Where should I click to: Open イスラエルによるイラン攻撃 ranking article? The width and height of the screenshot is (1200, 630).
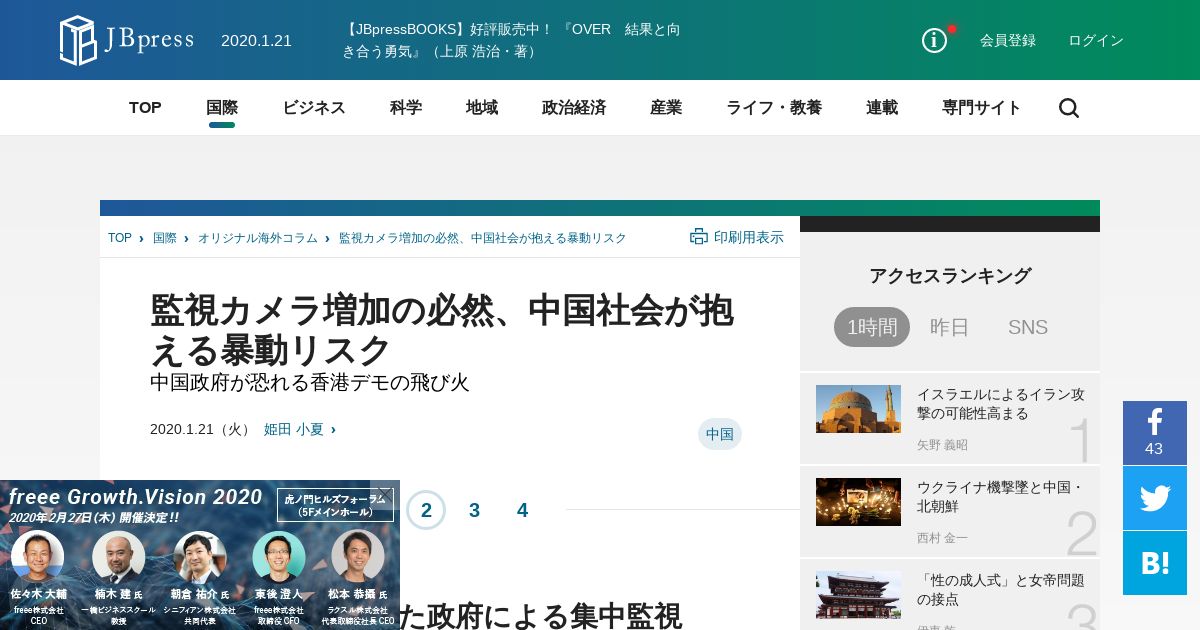[1001, 404]
